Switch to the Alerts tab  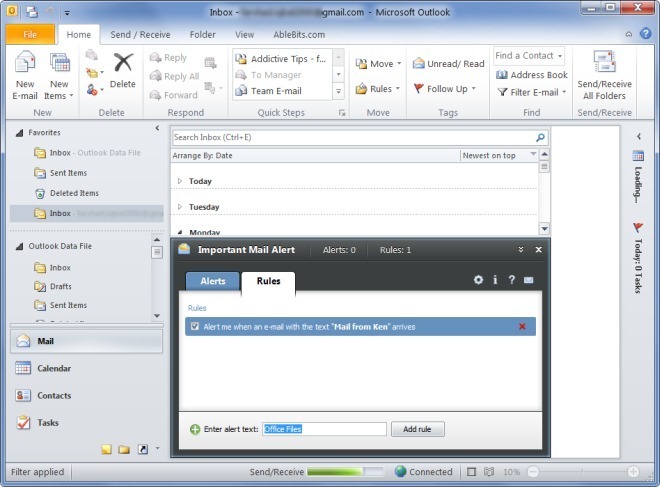[x=213, y=281]
